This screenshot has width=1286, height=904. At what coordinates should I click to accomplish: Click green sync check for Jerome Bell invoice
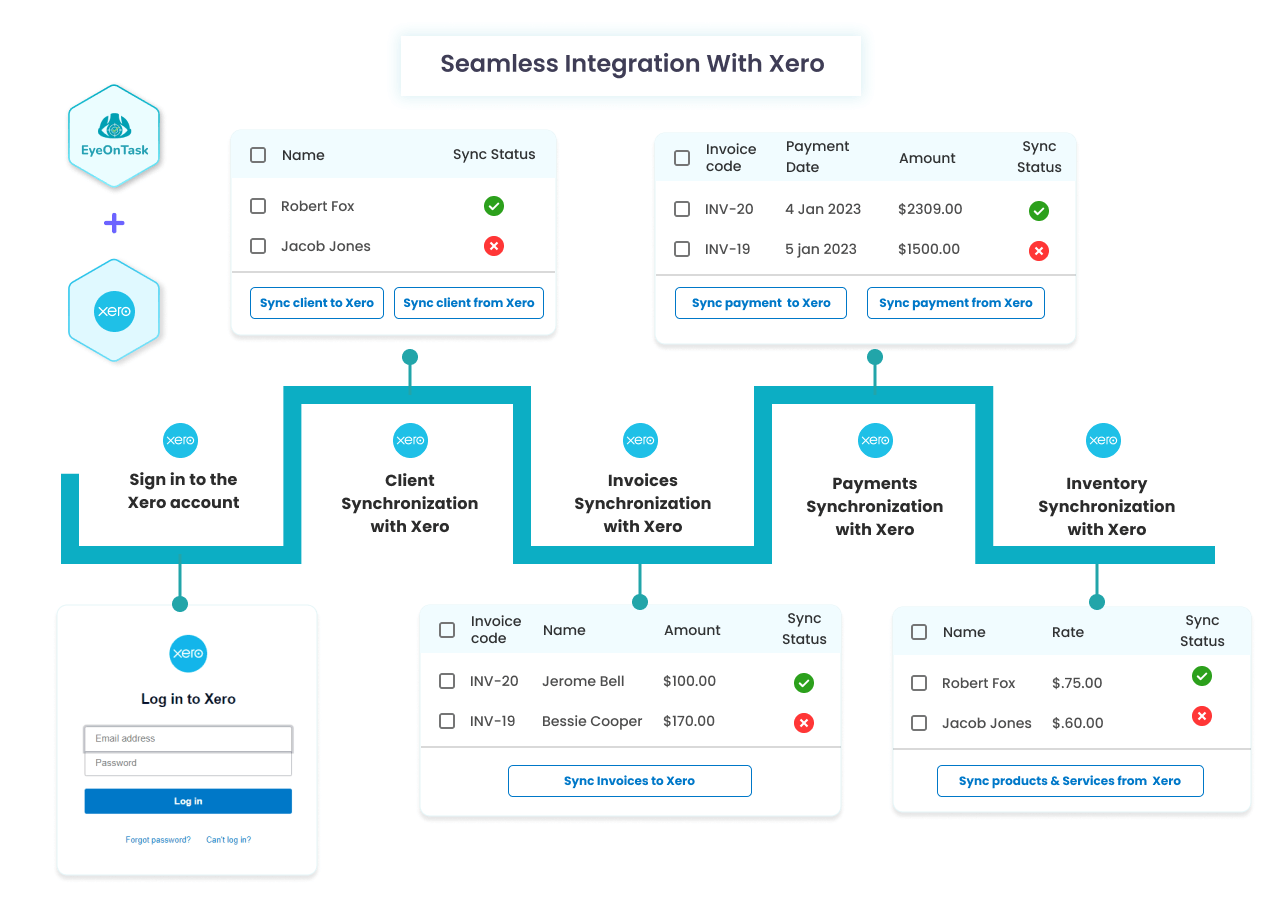point(804,683)
